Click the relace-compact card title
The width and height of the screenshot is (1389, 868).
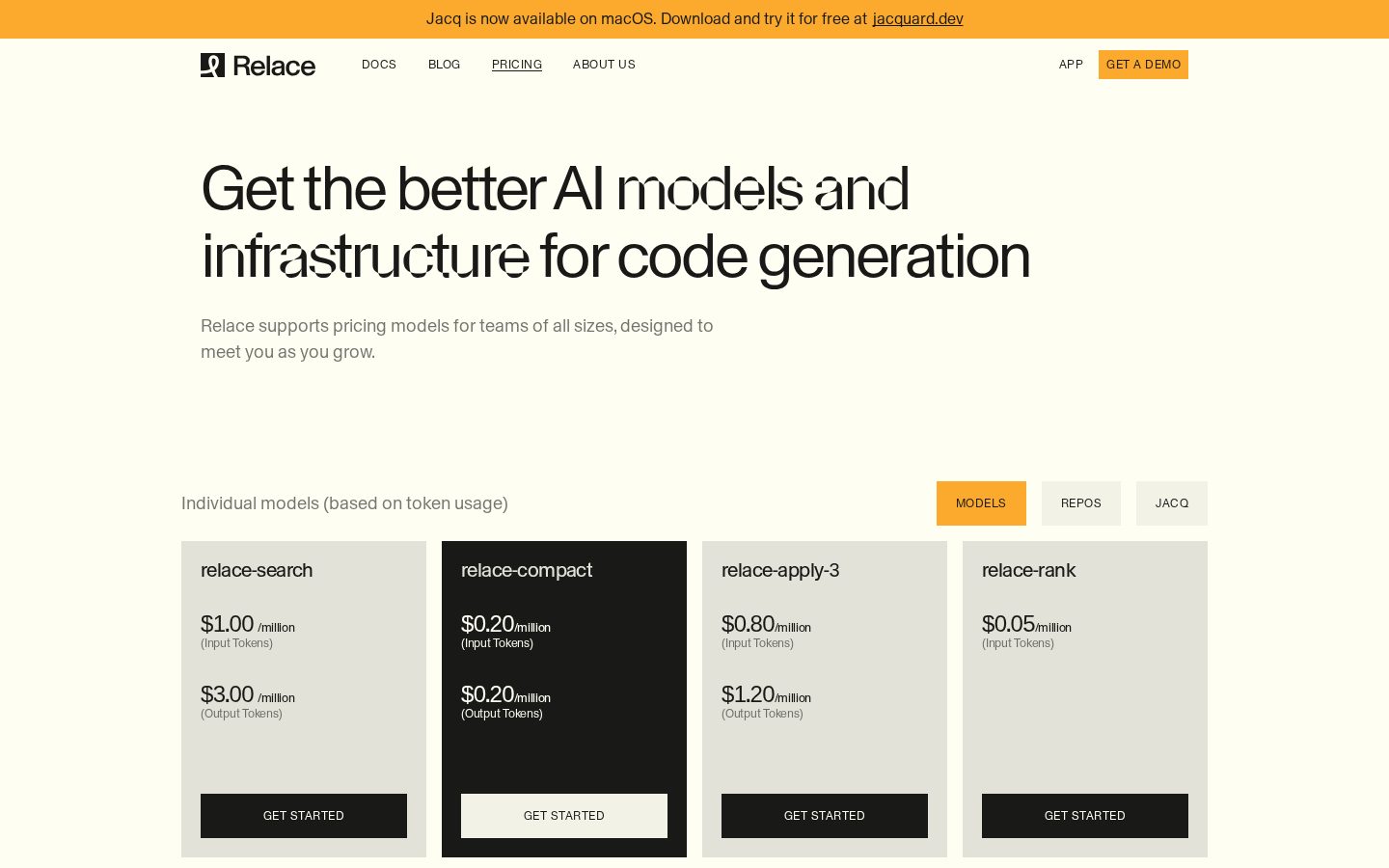[x=527, y=571]
